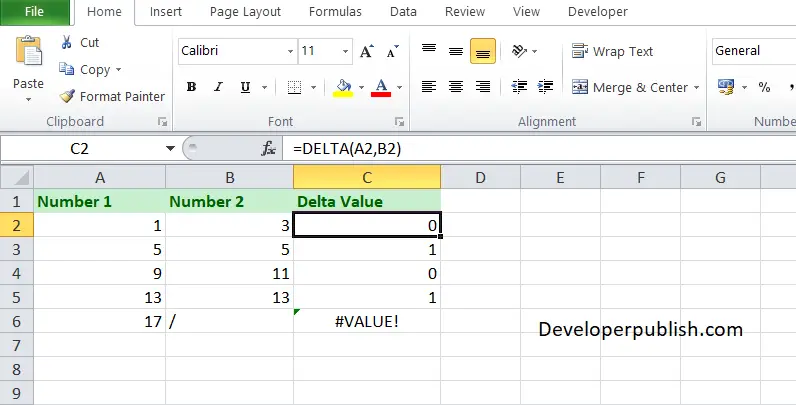Screen dimensions: 796x405
Task: Expand borders dropdown arrow
Action: pos(313,88)
